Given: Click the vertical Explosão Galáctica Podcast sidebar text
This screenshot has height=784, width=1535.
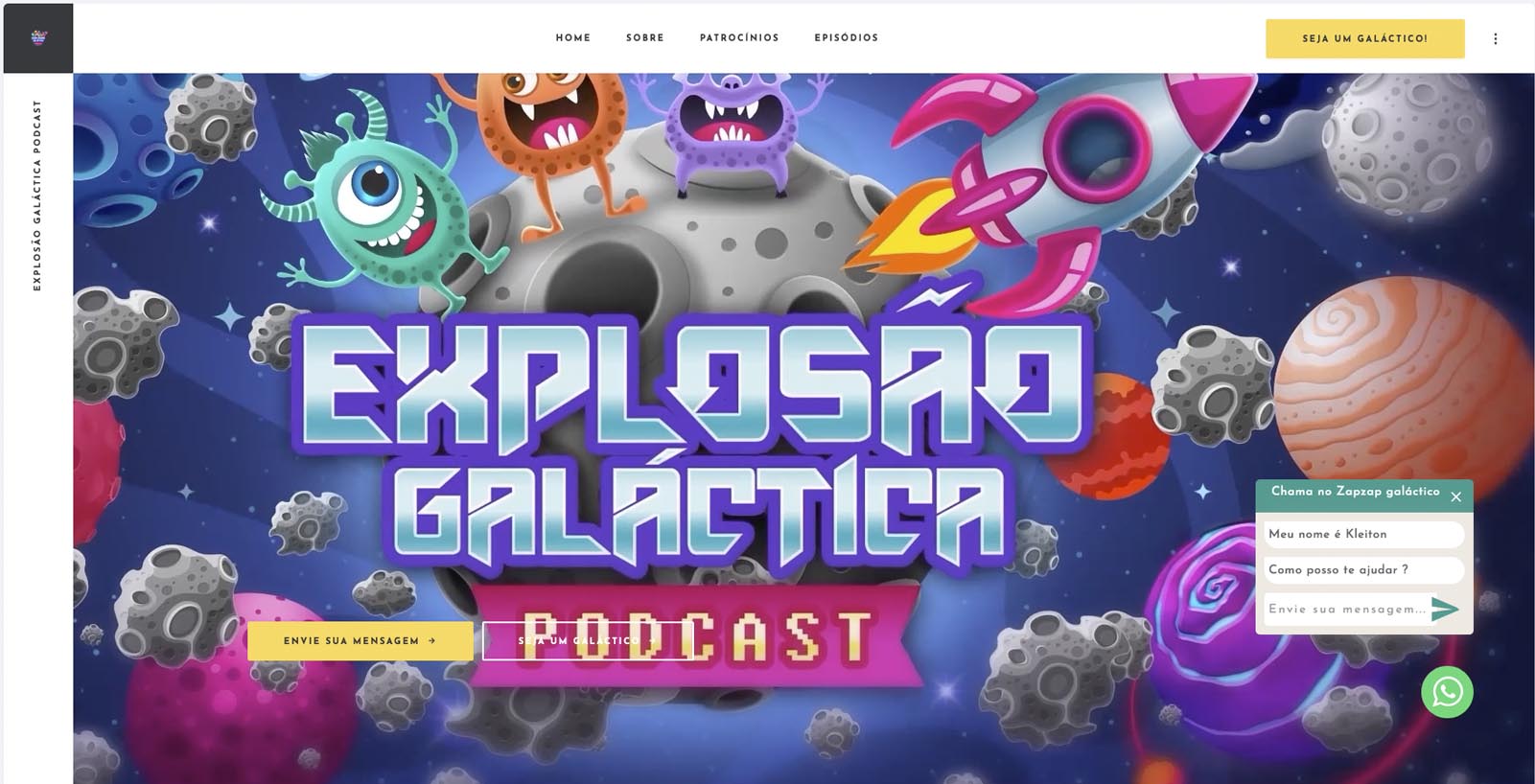Looking at the screenshot, I should tap(37, 196).
